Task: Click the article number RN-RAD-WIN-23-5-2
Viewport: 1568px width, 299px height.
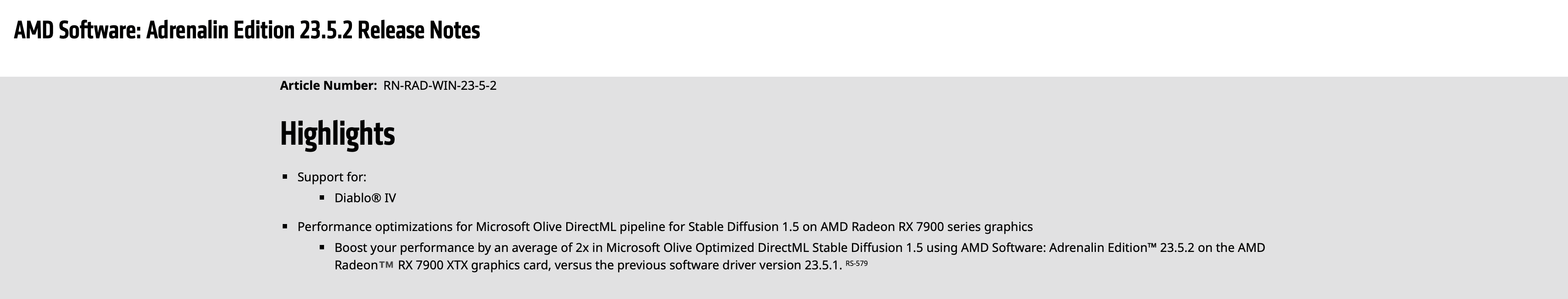Action: tap(440, 86)
